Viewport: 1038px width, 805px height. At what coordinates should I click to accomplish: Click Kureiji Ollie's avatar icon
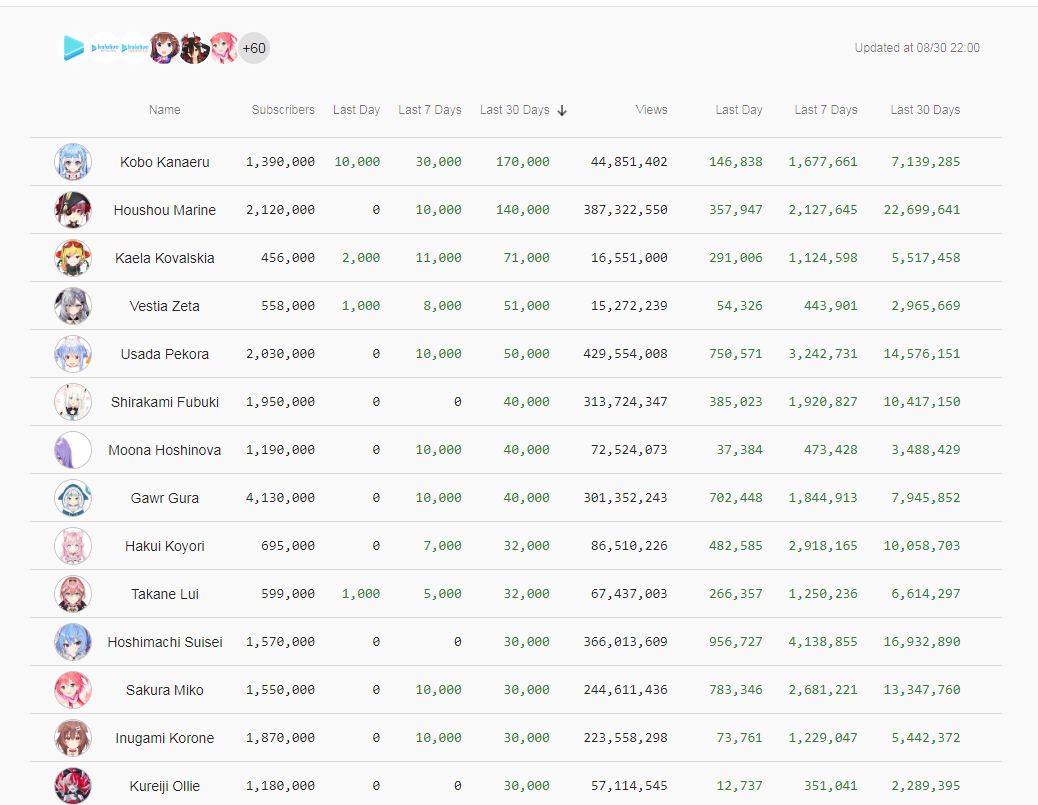point(73,786)
